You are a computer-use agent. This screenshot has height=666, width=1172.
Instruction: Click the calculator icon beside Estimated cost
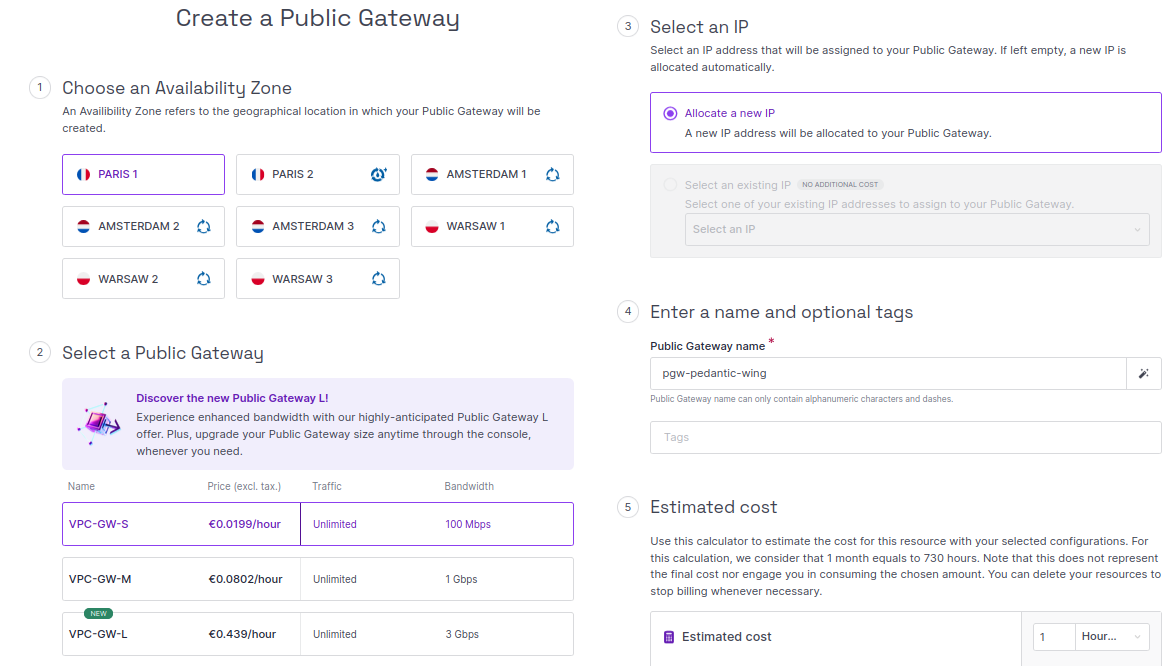(x=669, y=637)
